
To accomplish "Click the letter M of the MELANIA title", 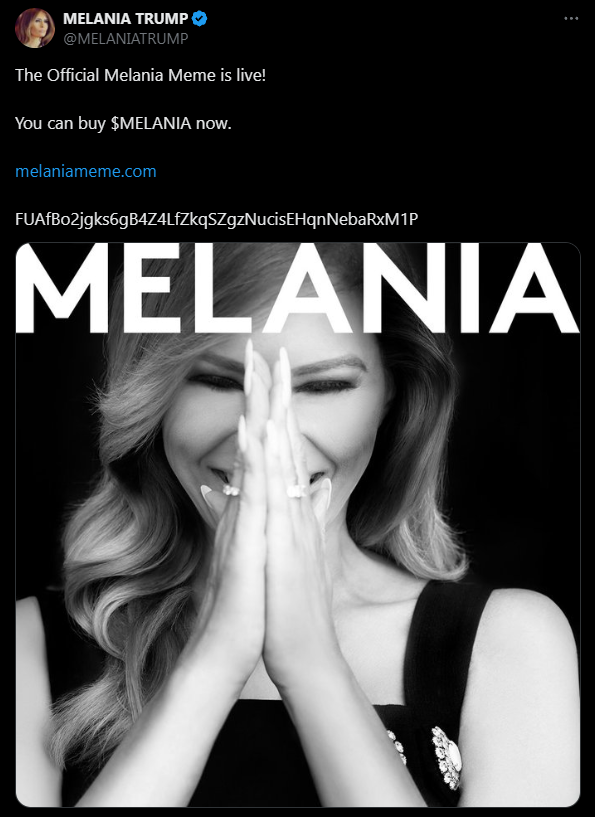I will [63, 288].
